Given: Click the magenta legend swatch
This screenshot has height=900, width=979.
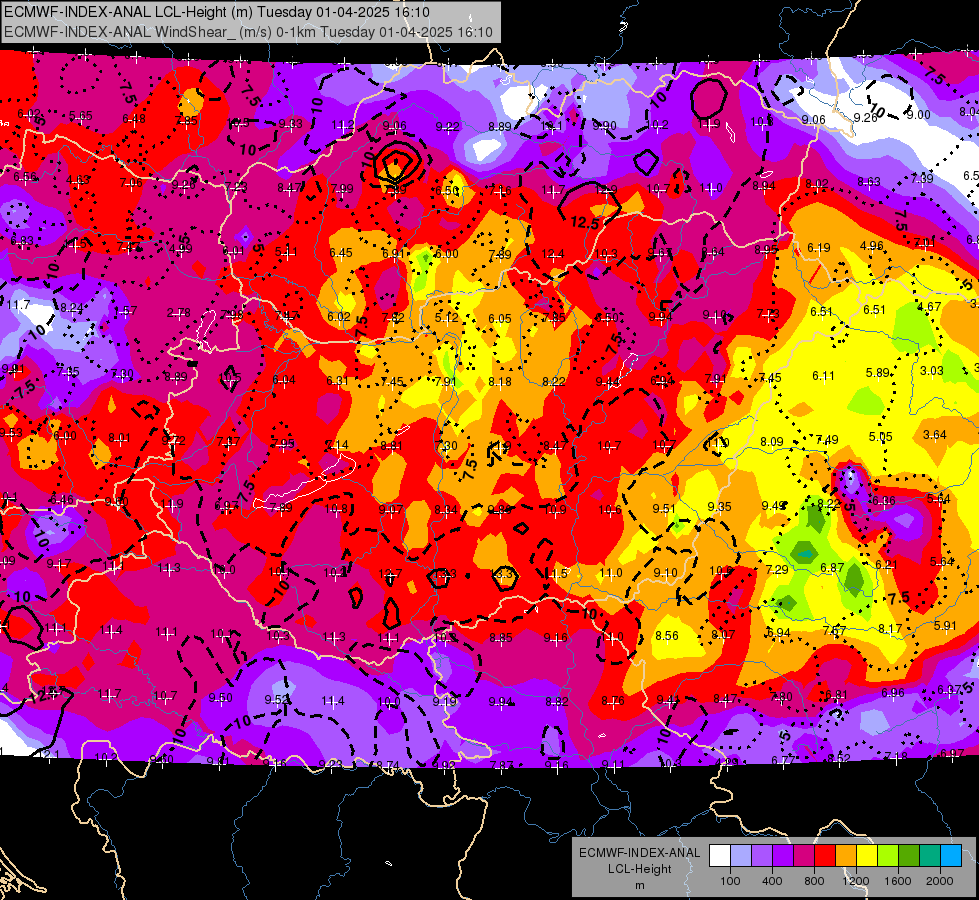Looking at the screenshot, I should [x=804, y=856].
